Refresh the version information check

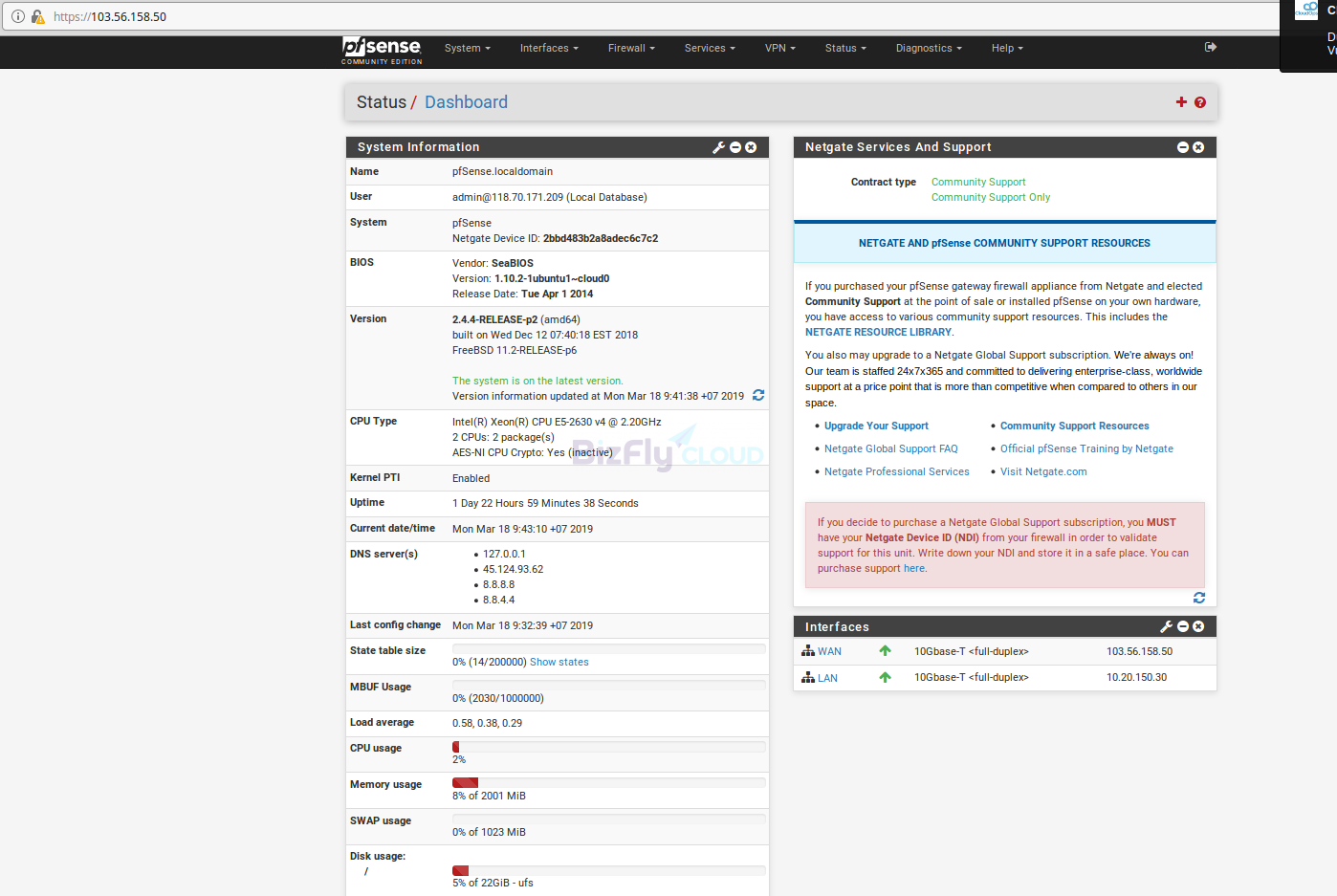[x=758, y=395]
